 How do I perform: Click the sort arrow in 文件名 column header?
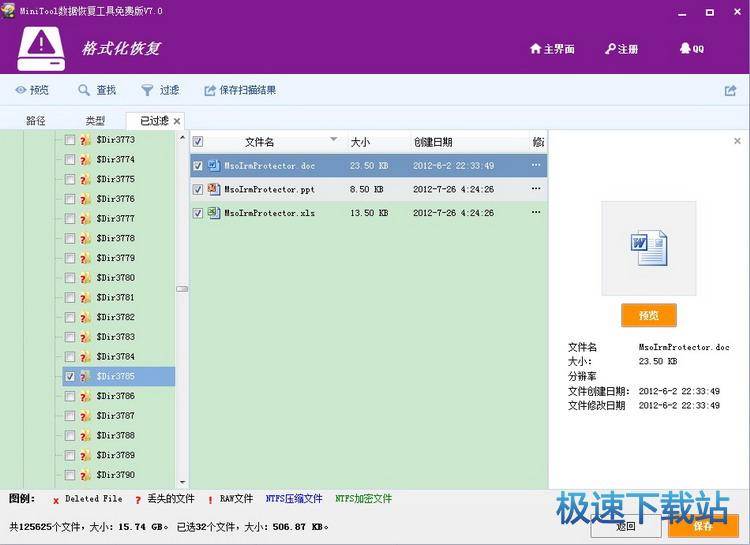333,139
